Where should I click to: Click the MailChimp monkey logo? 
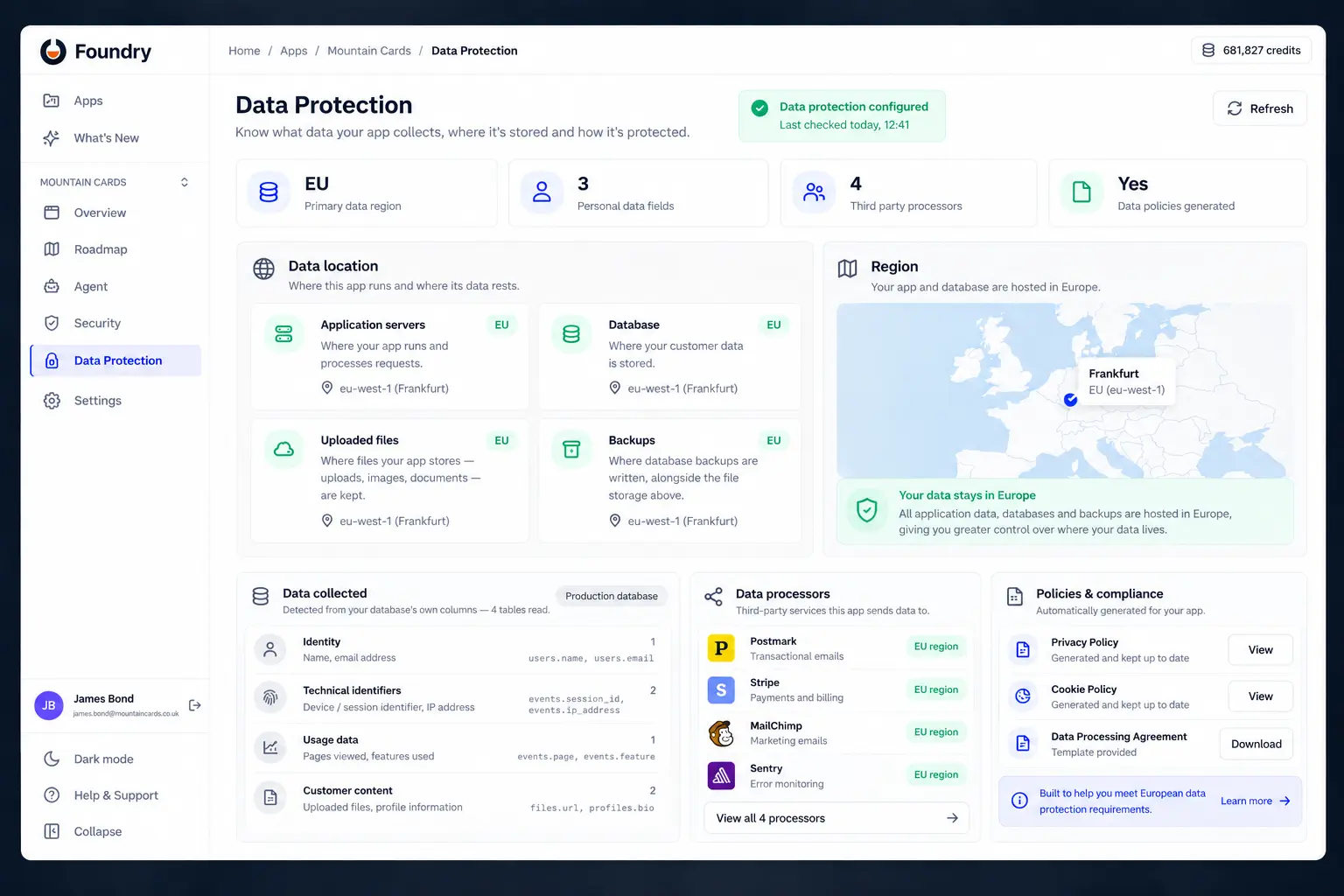click(721, 733)
